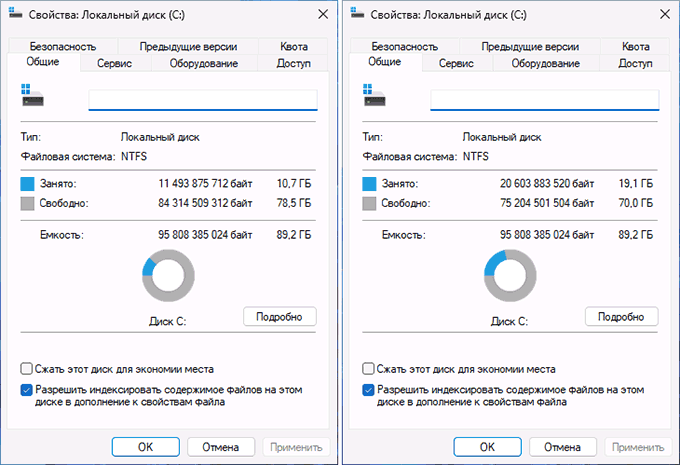Click the gray Свободно swatch in right dialog
Viewport: 680px width, 465px height.
369,203
